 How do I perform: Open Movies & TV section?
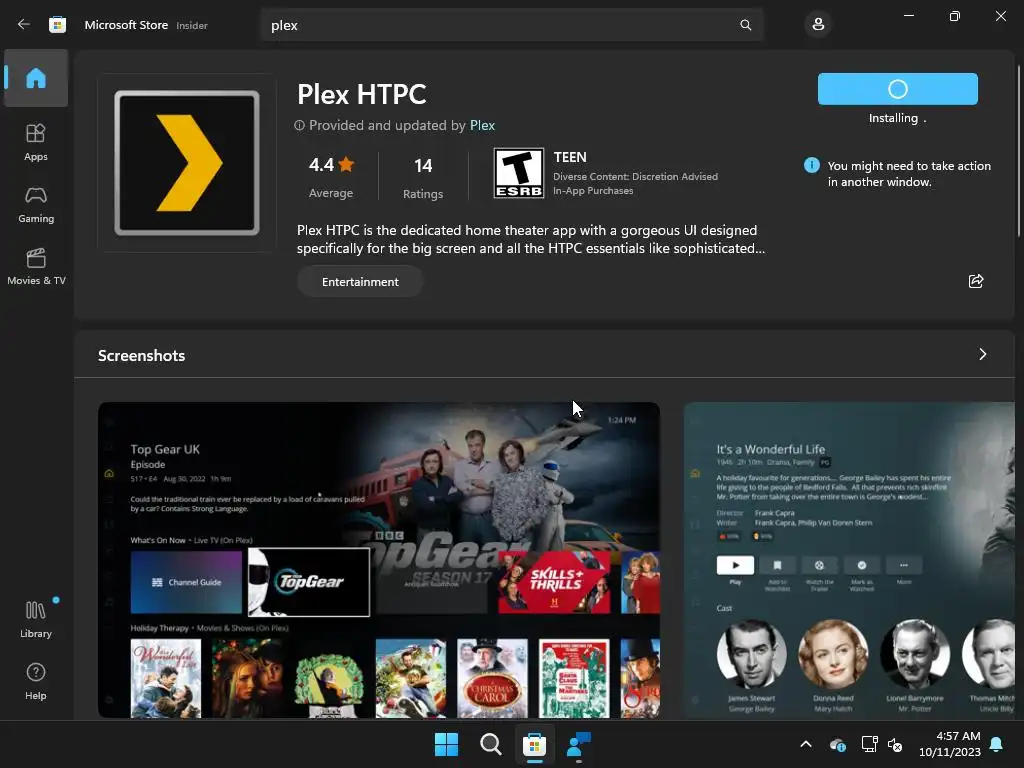tap(36, 266)
